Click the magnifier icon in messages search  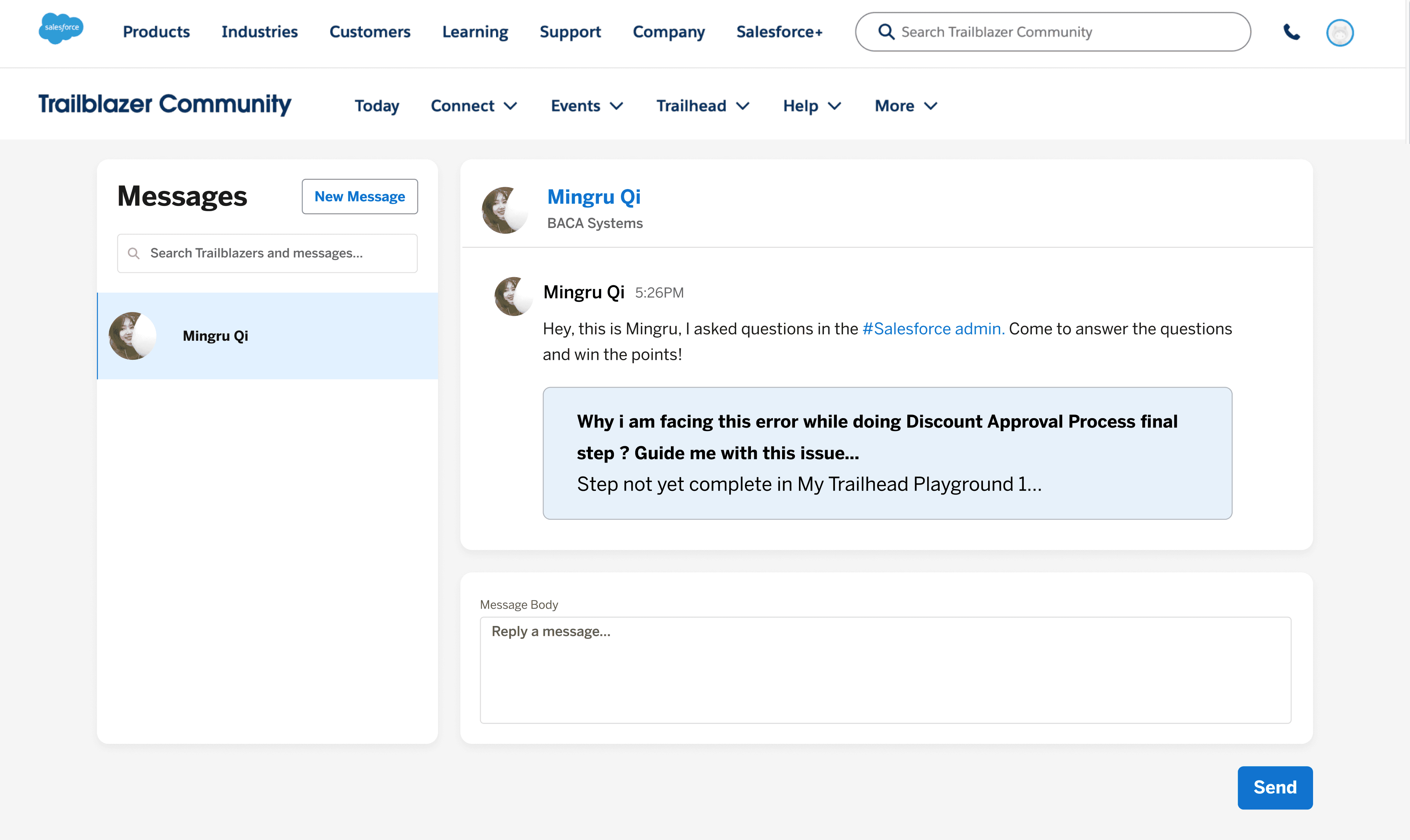(134, 253)
